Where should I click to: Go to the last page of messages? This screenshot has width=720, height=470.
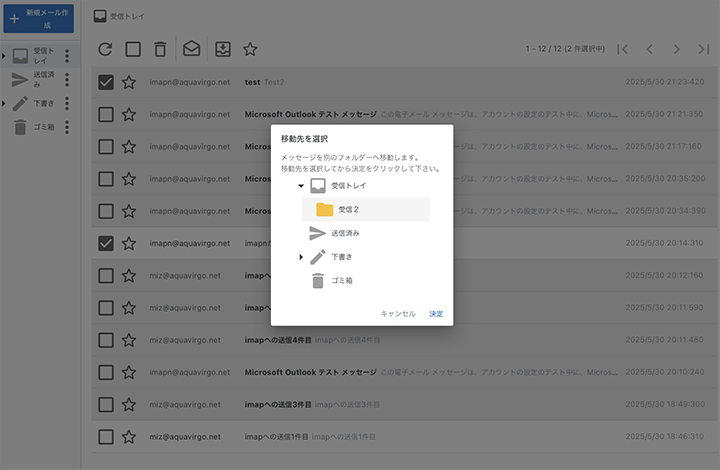coord(703,49)
